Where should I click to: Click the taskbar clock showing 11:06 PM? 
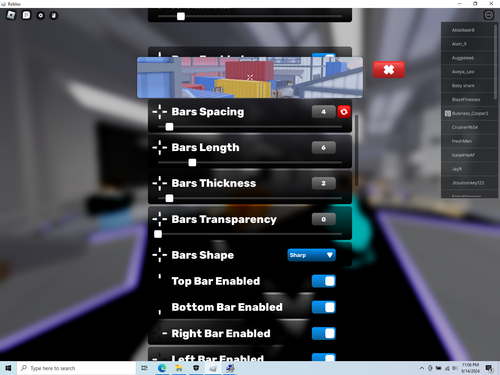[470, 368]
